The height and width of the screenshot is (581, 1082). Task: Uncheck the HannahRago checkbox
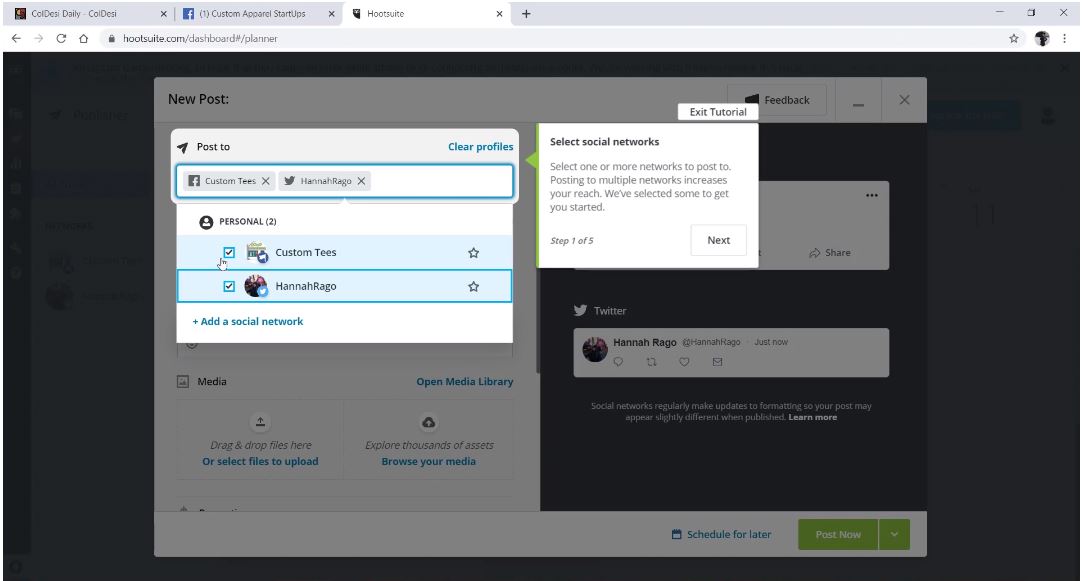point(229,286)
